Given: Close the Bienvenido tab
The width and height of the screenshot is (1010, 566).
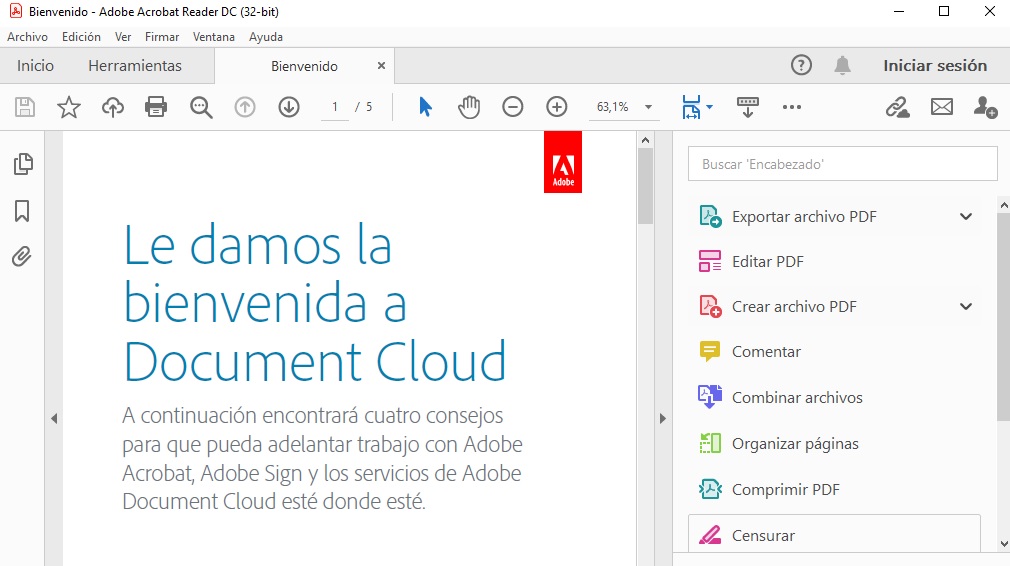Looking at the screenshot, I should 381,66.
